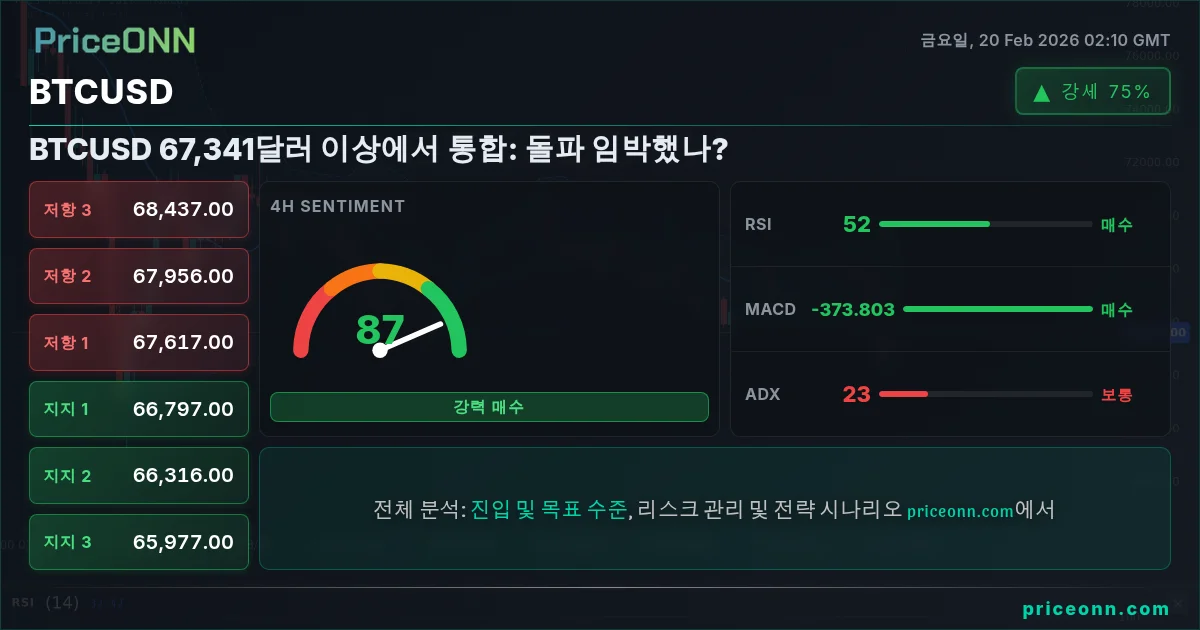This screenshot has width=1200, height=630.
Task: Select the 지지 2 level 66,316.00
Action: [139, 475]
